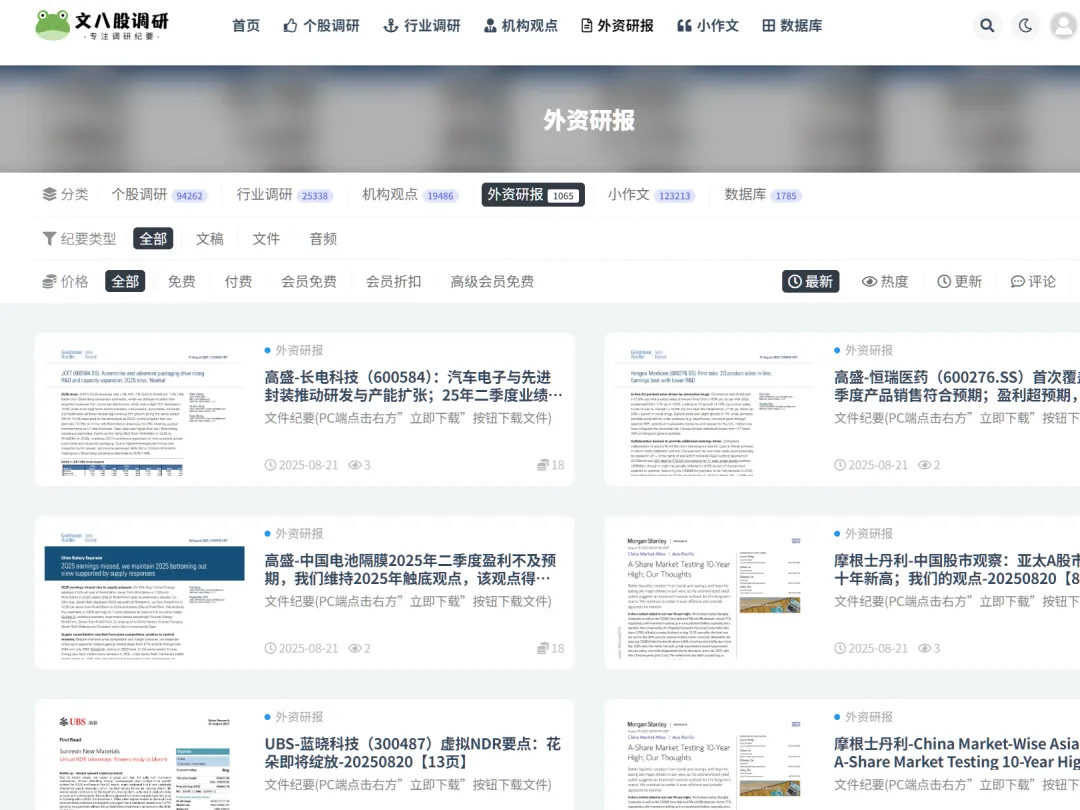Go to 首页 in navigation
The height and width of the screenshot is (810, 1080).
(x=246, y=25)
